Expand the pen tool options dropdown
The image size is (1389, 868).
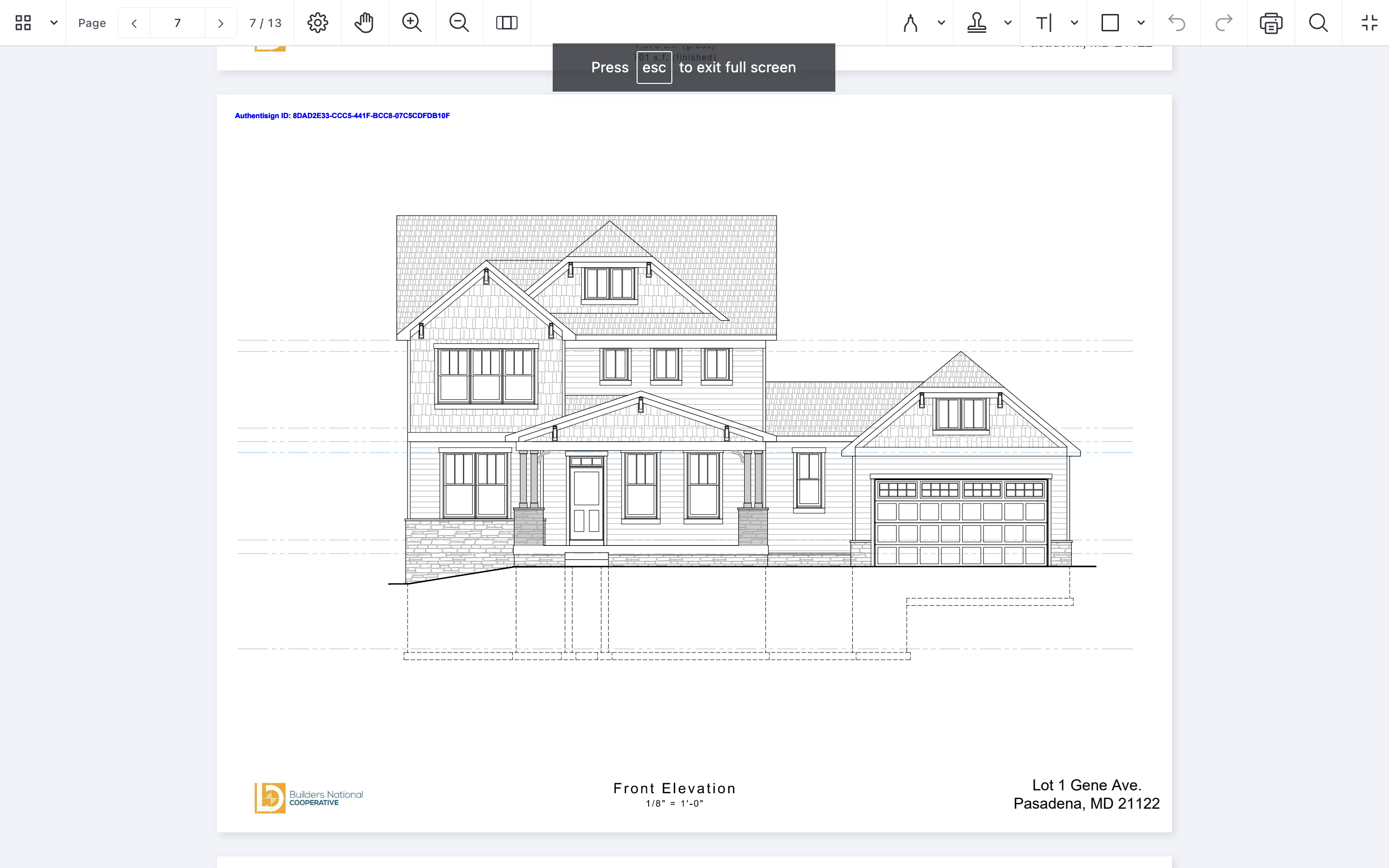(941, 23)
